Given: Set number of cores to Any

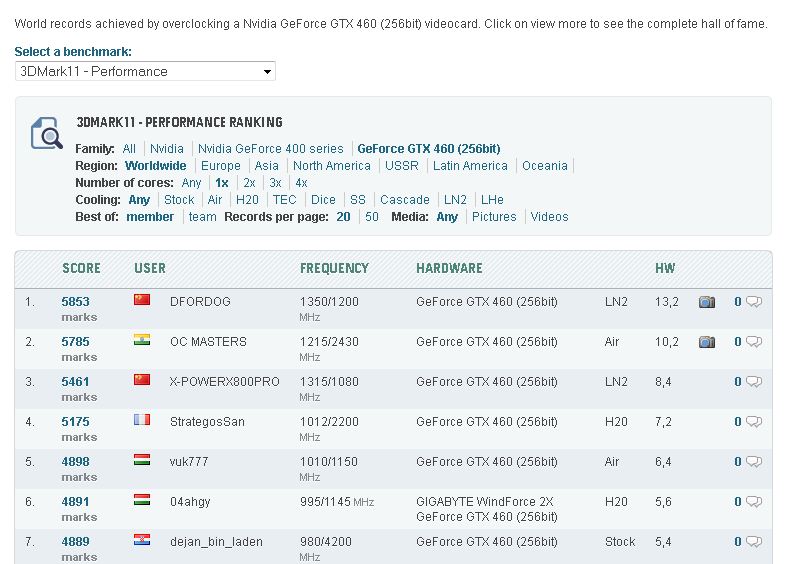Looking at the screenshot, I should point(191,183).
